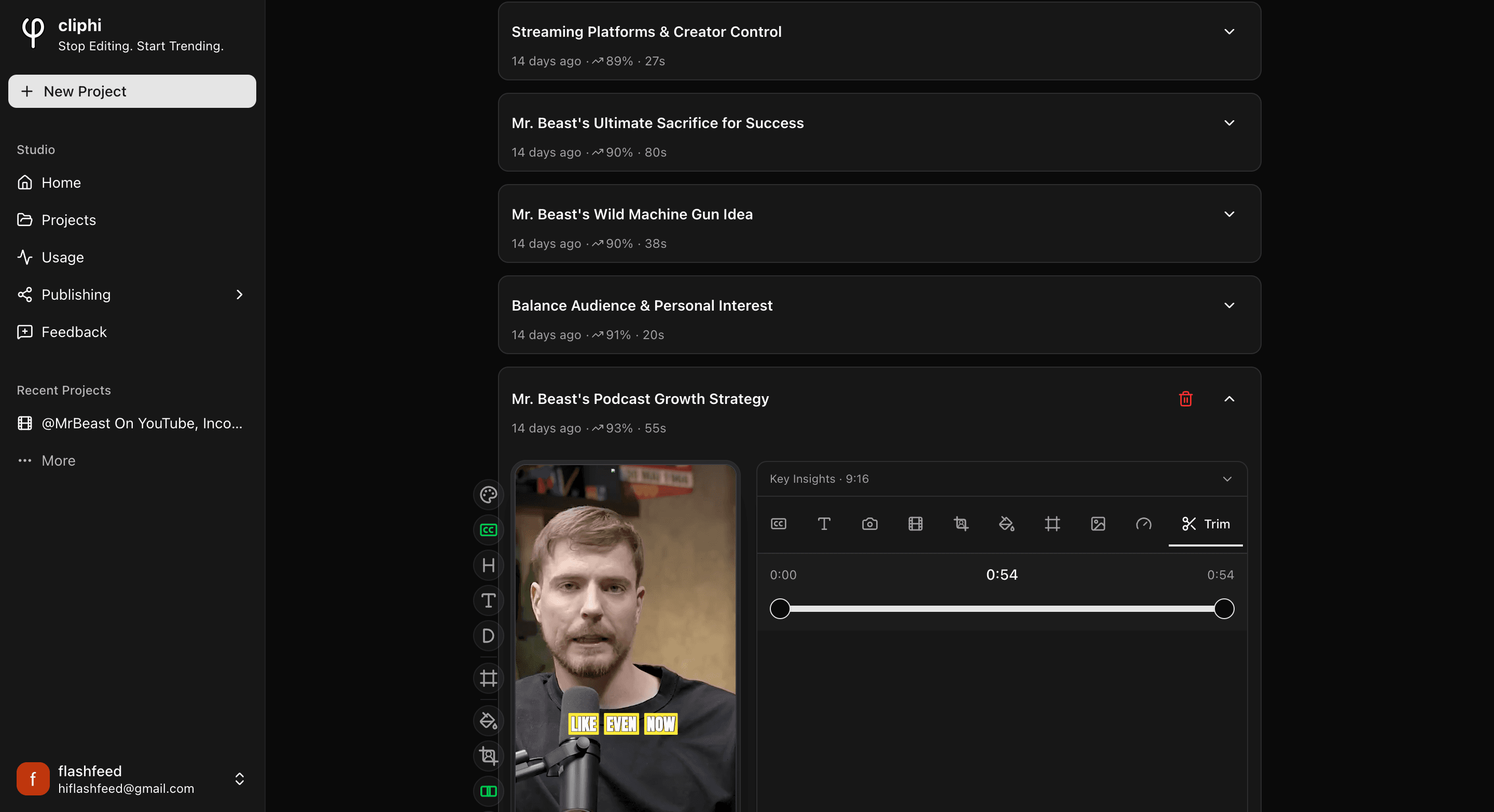The image size is (1494, 812).
Task: Click the Publishing share icon
Action: pyautogui.click(x=24, y=295)
